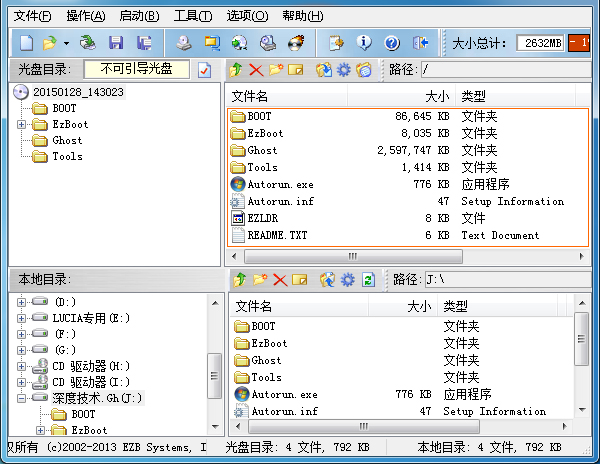Click local file list horizontal scrollbar thumb
The image size is (600, 464).
pyautogui.click(x=364, y=426)
